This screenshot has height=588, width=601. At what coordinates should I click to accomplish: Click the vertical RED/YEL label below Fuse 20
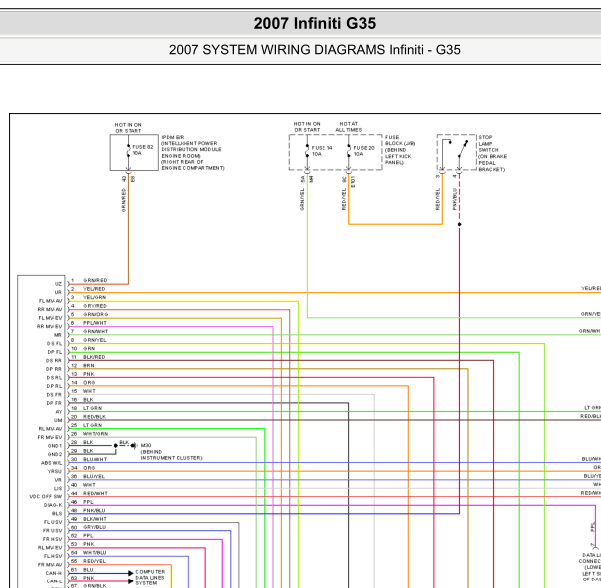click(x=344, y=199)
